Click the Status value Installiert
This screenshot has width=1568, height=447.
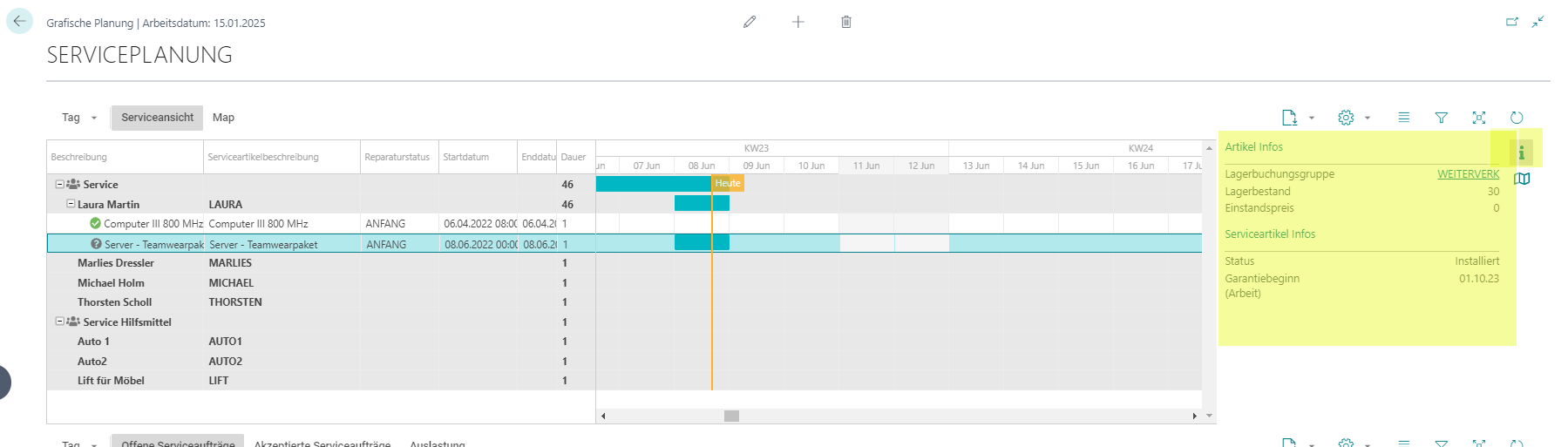[1477, 261]
